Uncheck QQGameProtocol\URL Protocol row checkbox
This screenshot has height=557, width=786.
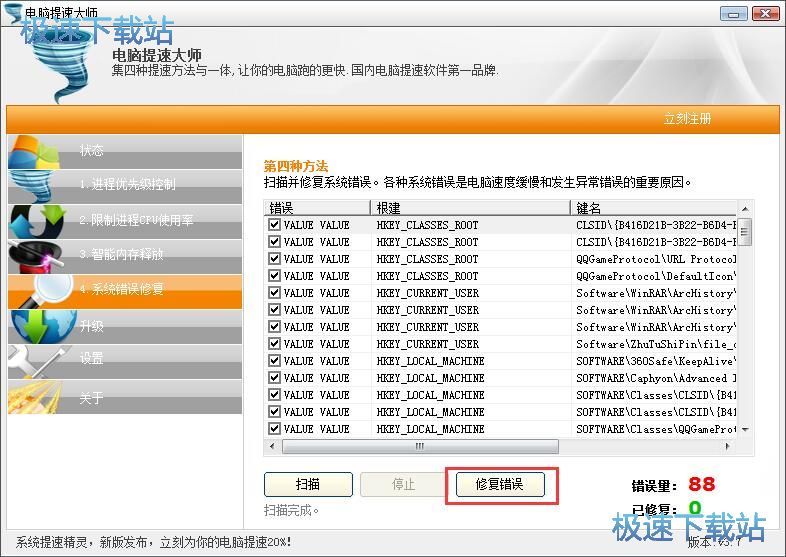[274, 259]
